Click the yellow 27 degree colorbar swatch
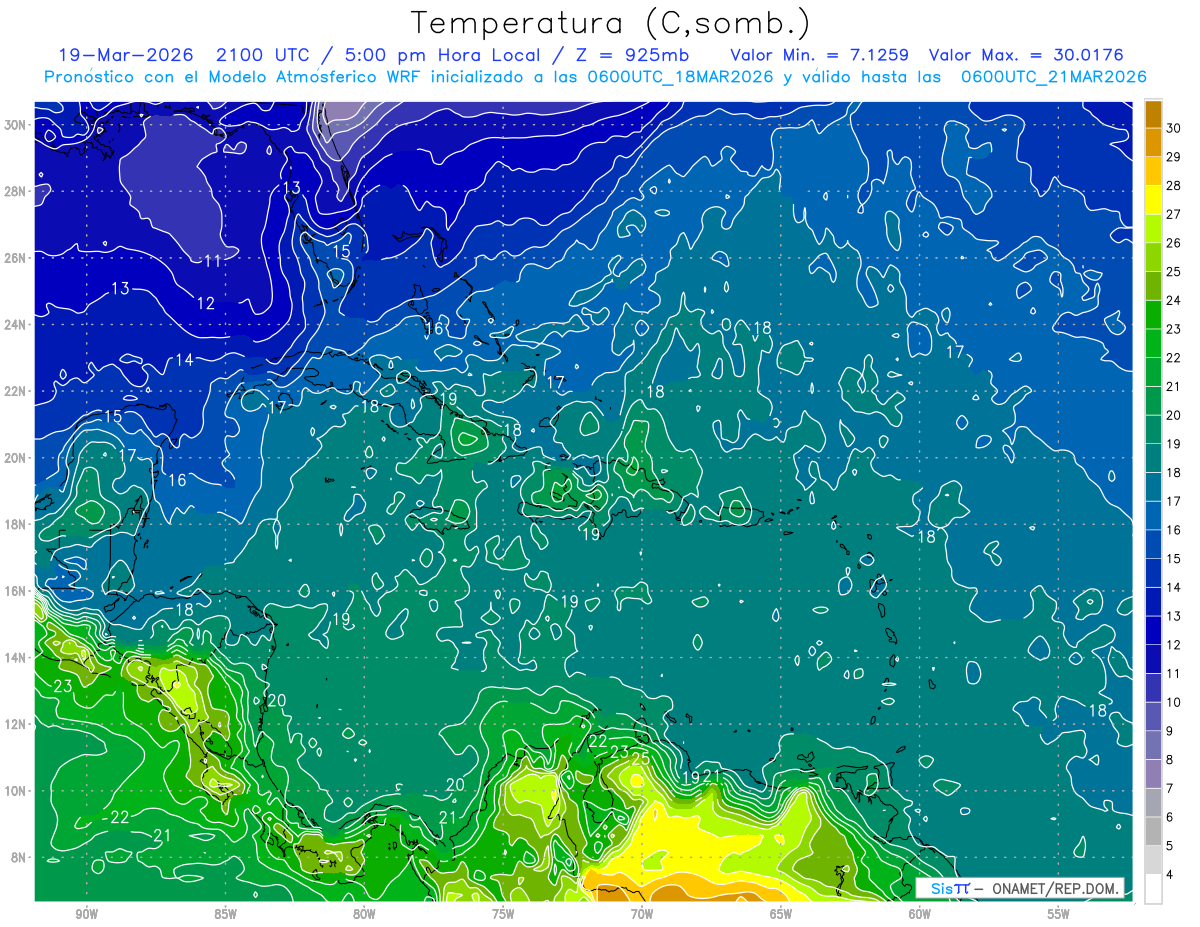Image resolution: width=1200 pixels, height=927 pixels. coord(1153,200)
